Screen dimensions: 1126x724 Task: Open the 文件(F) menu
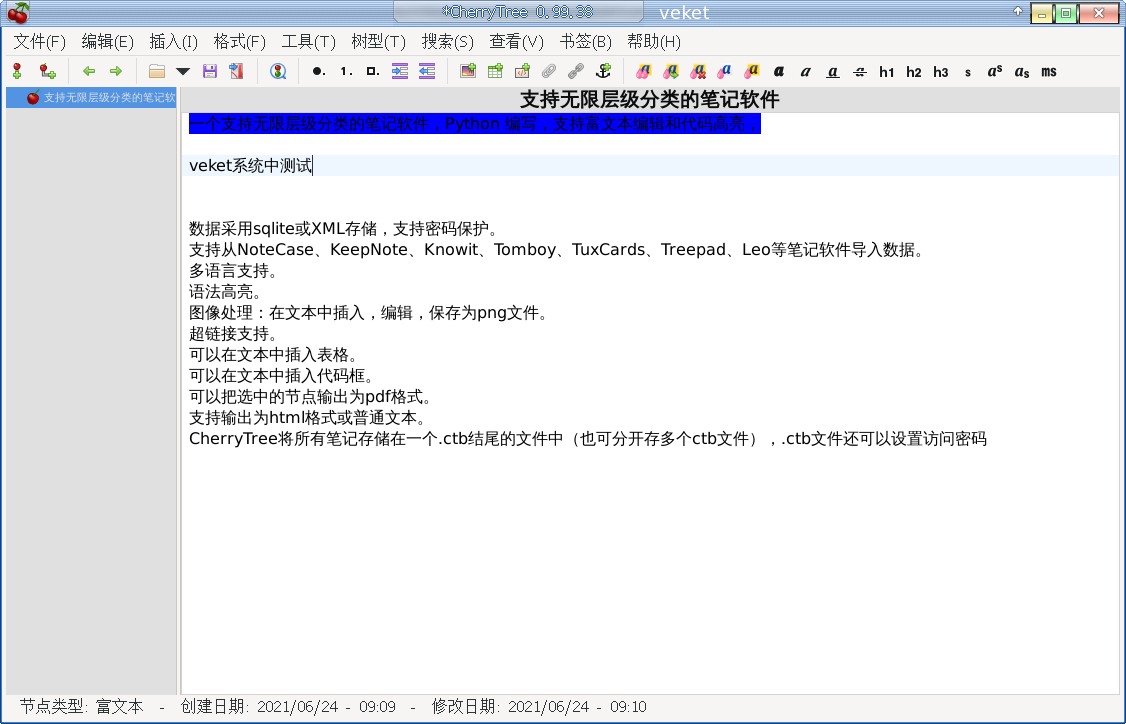(x=39, y=42)
